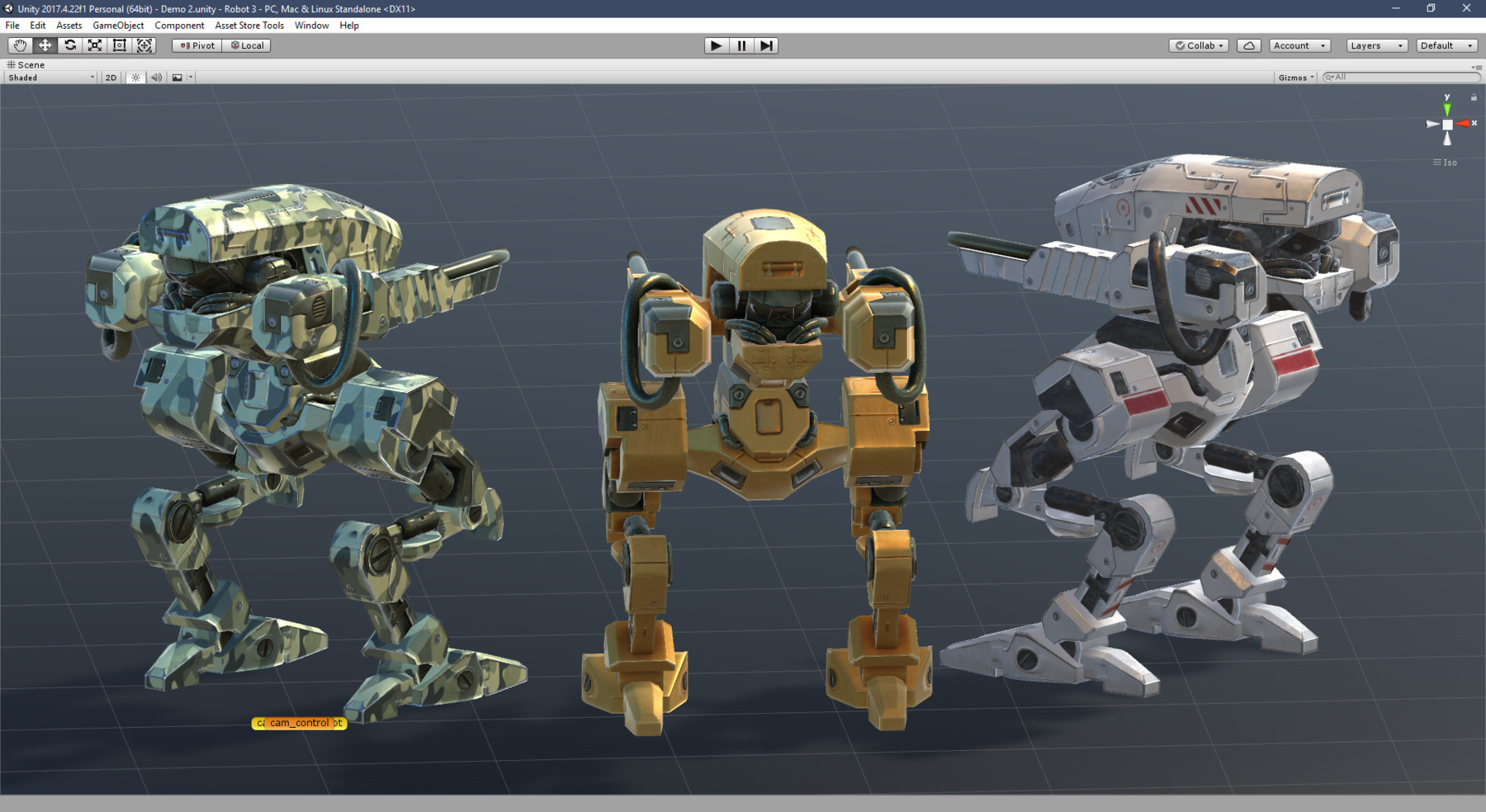Select the Hand tool for panning the Scene view
Image resolution: width=1486 pixels, height=812 pixels.
(21, 45)
